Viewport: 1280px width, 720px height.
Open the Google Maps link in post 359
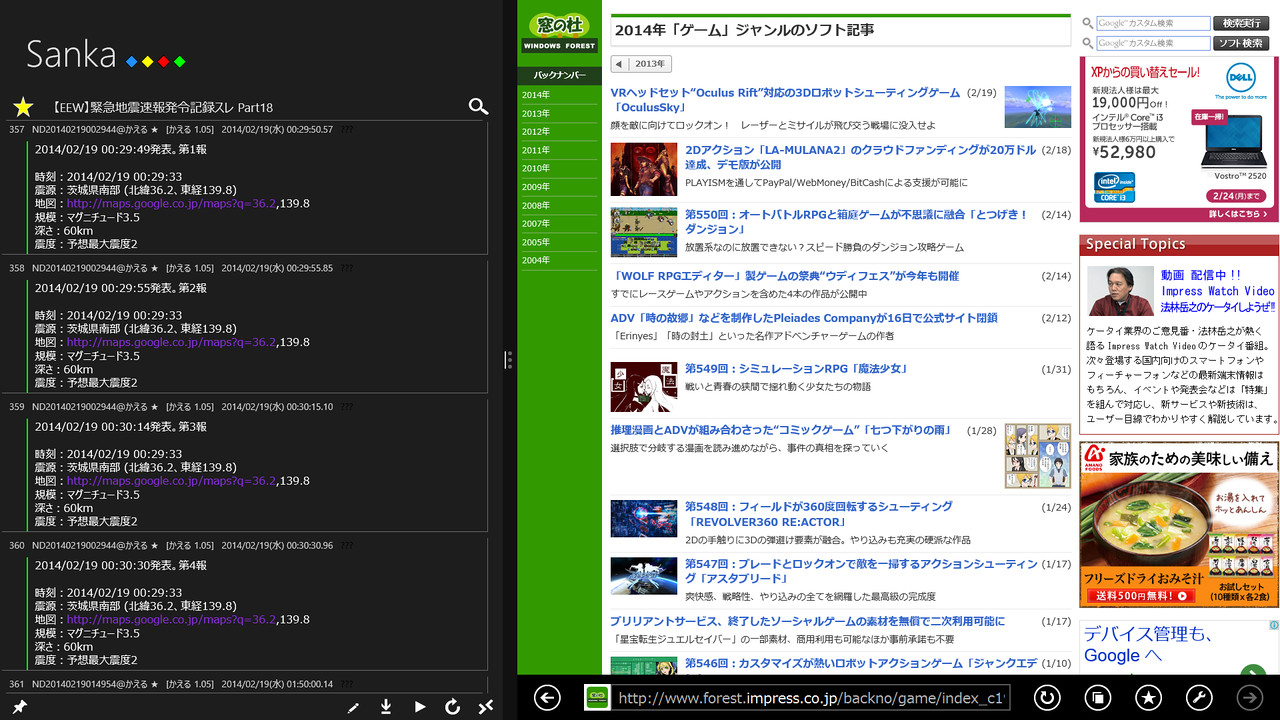[x=171, y=481]
